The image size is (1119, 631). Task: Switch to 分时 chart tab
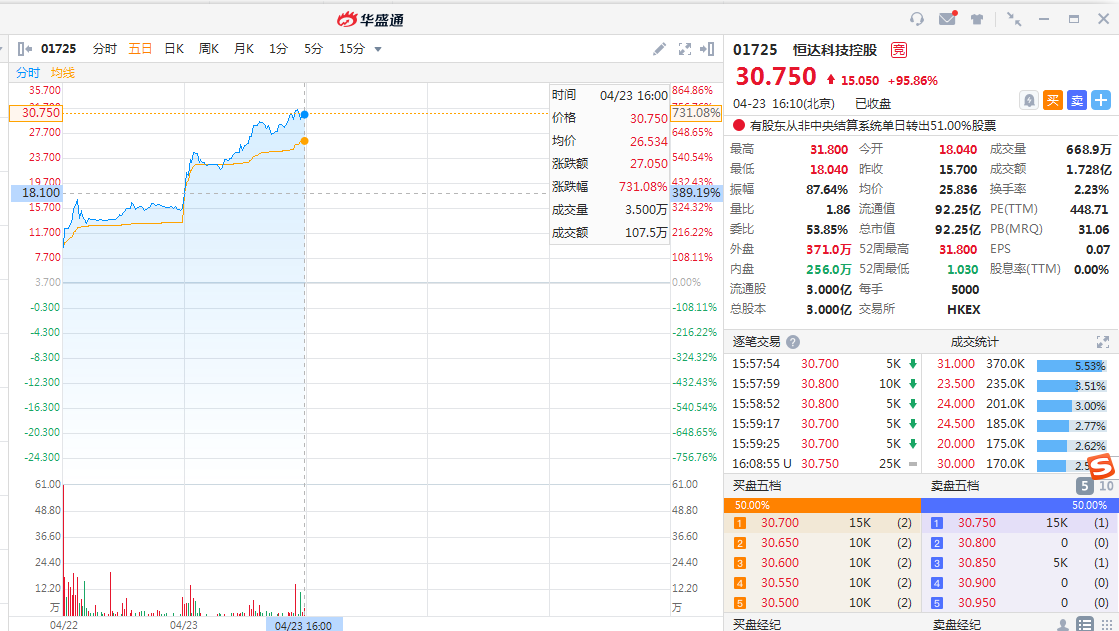(104, 49)
